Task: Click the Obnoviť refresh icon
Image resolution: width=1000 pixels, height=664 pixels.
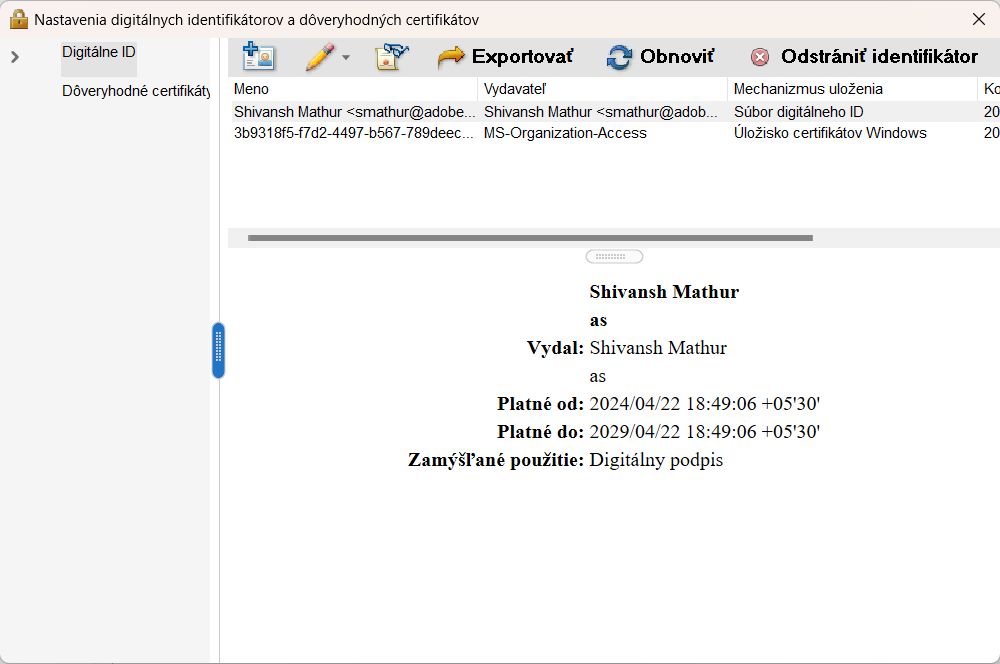Action: (621, 57)
